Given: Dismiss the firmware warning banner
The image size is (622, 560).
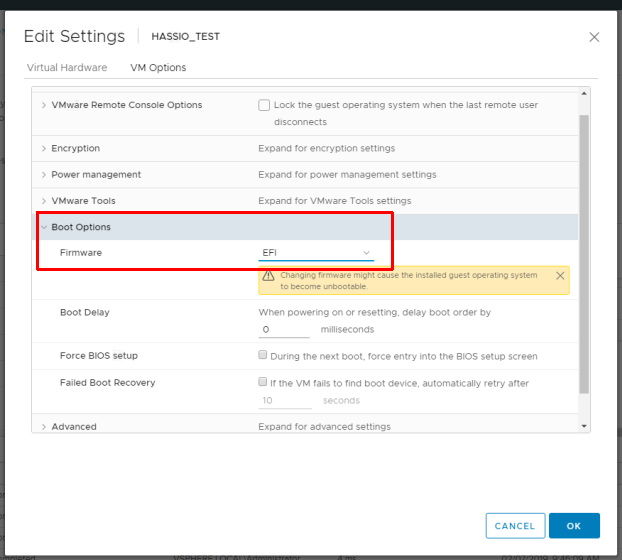Looking at the screenshot, I should 560,276.
